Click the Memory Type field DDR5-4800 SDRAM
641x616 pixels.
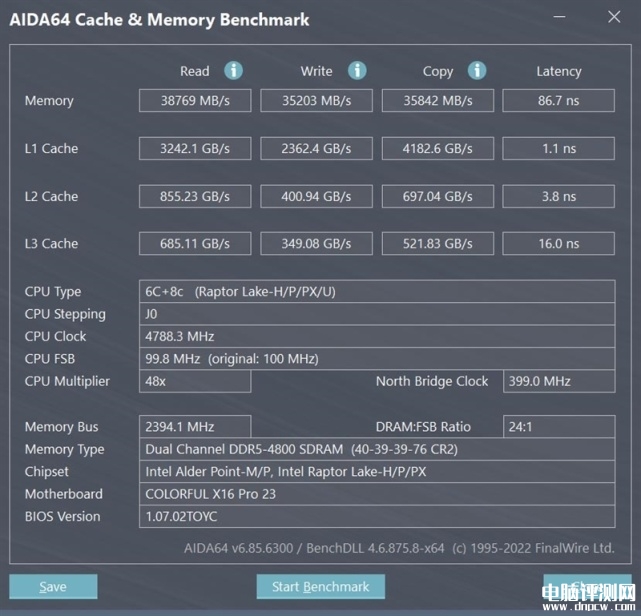click(x=377, y=449)
